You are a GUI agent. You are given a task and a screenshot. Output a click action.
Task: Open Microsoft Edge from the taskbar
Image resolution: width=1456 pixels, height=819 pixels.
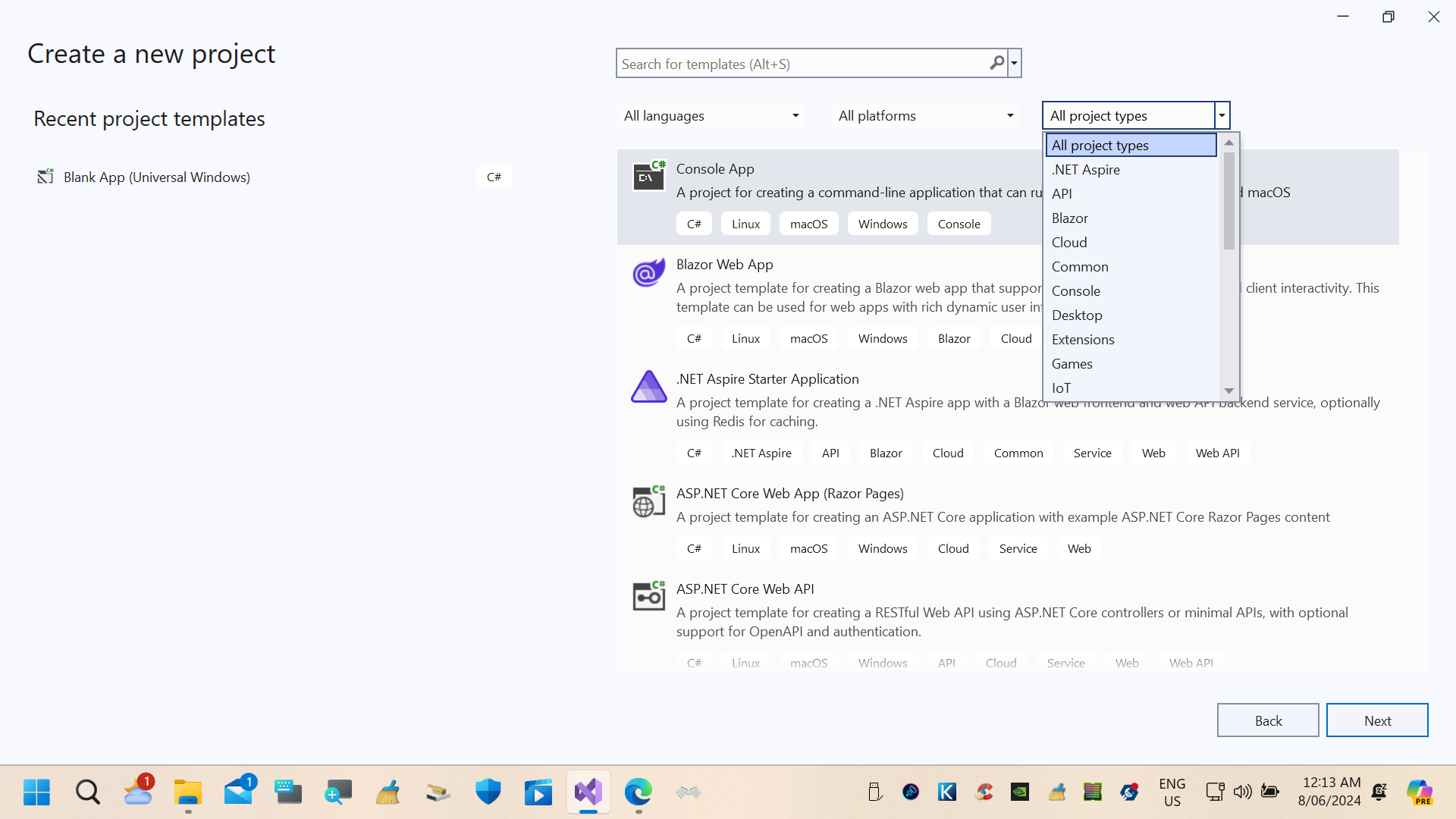639,792
